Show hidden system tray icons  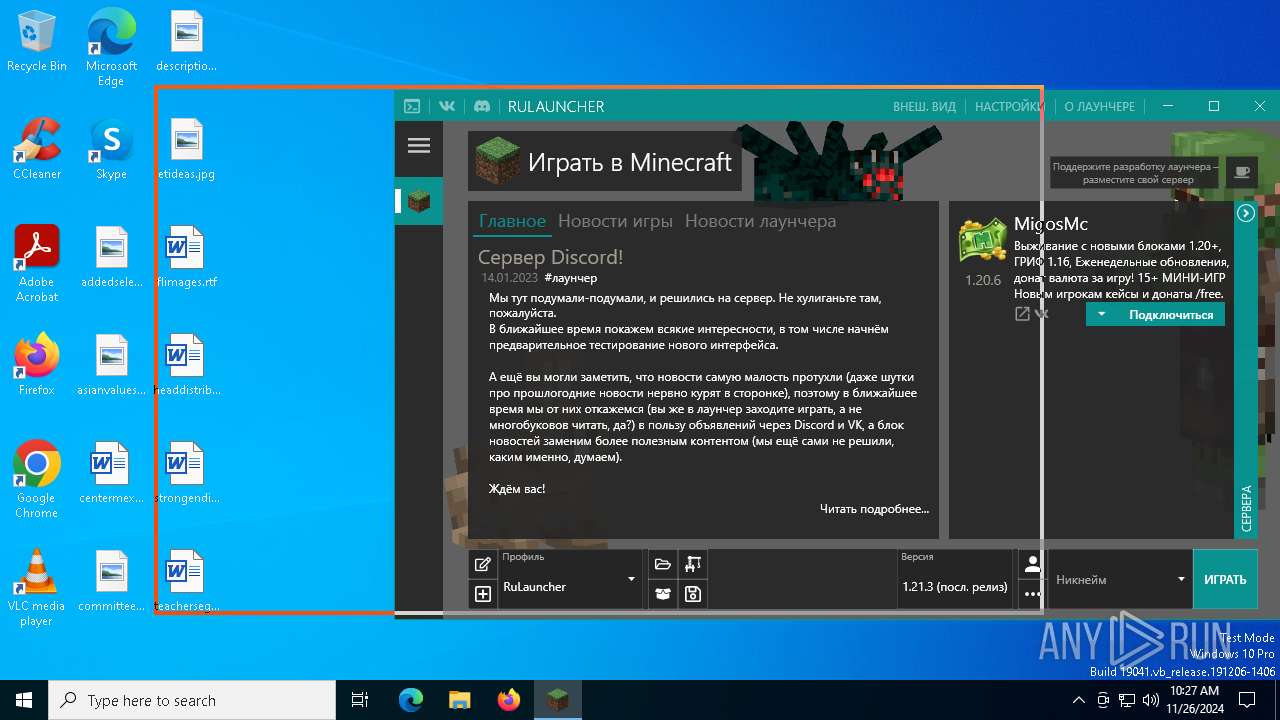coord(1078,700)
